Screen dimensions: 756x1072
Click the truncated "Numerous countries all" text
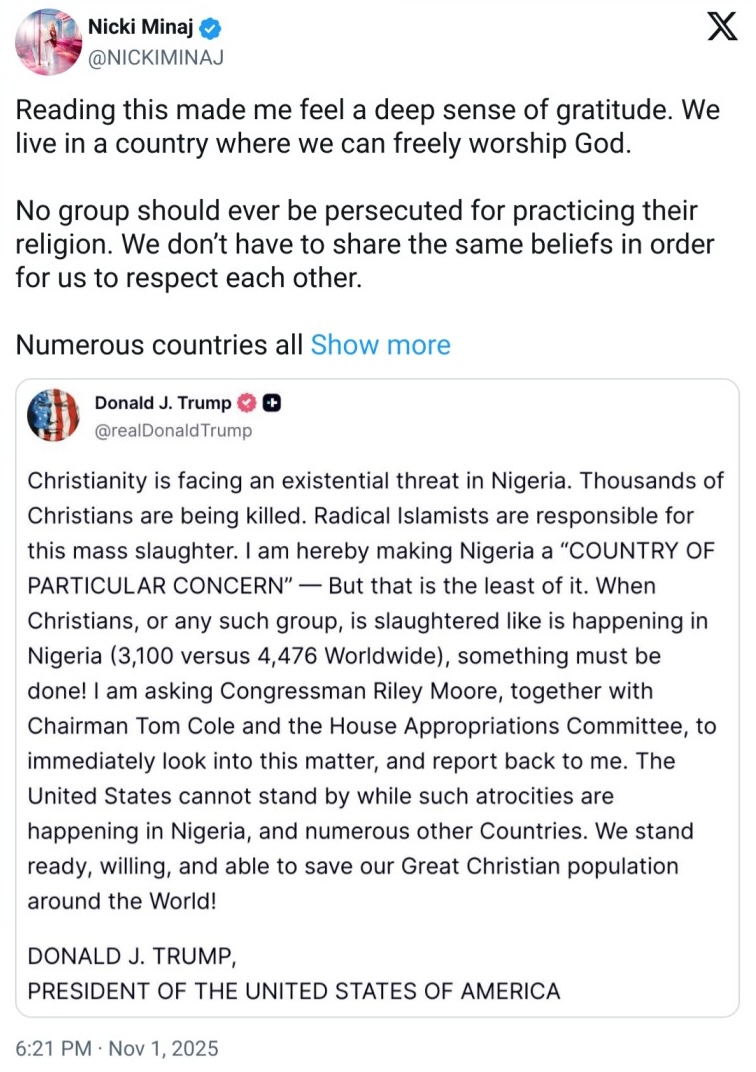click(x=158, y=345)
